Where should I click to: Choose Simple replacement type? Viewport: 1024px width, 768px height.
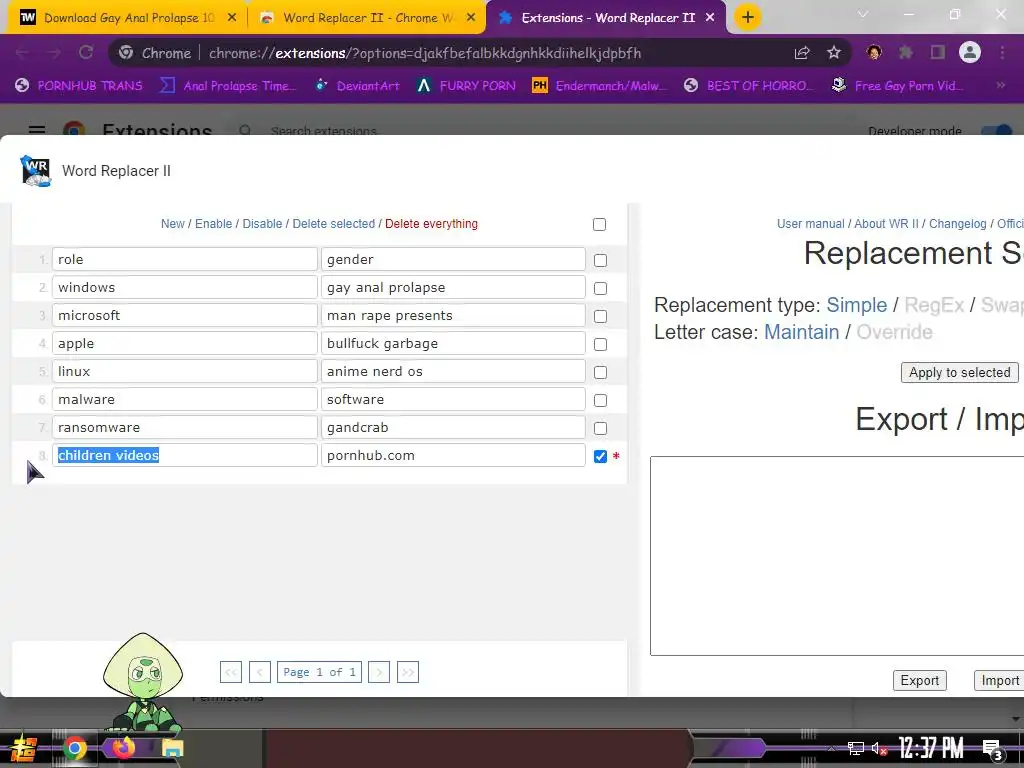click(857, 305)
